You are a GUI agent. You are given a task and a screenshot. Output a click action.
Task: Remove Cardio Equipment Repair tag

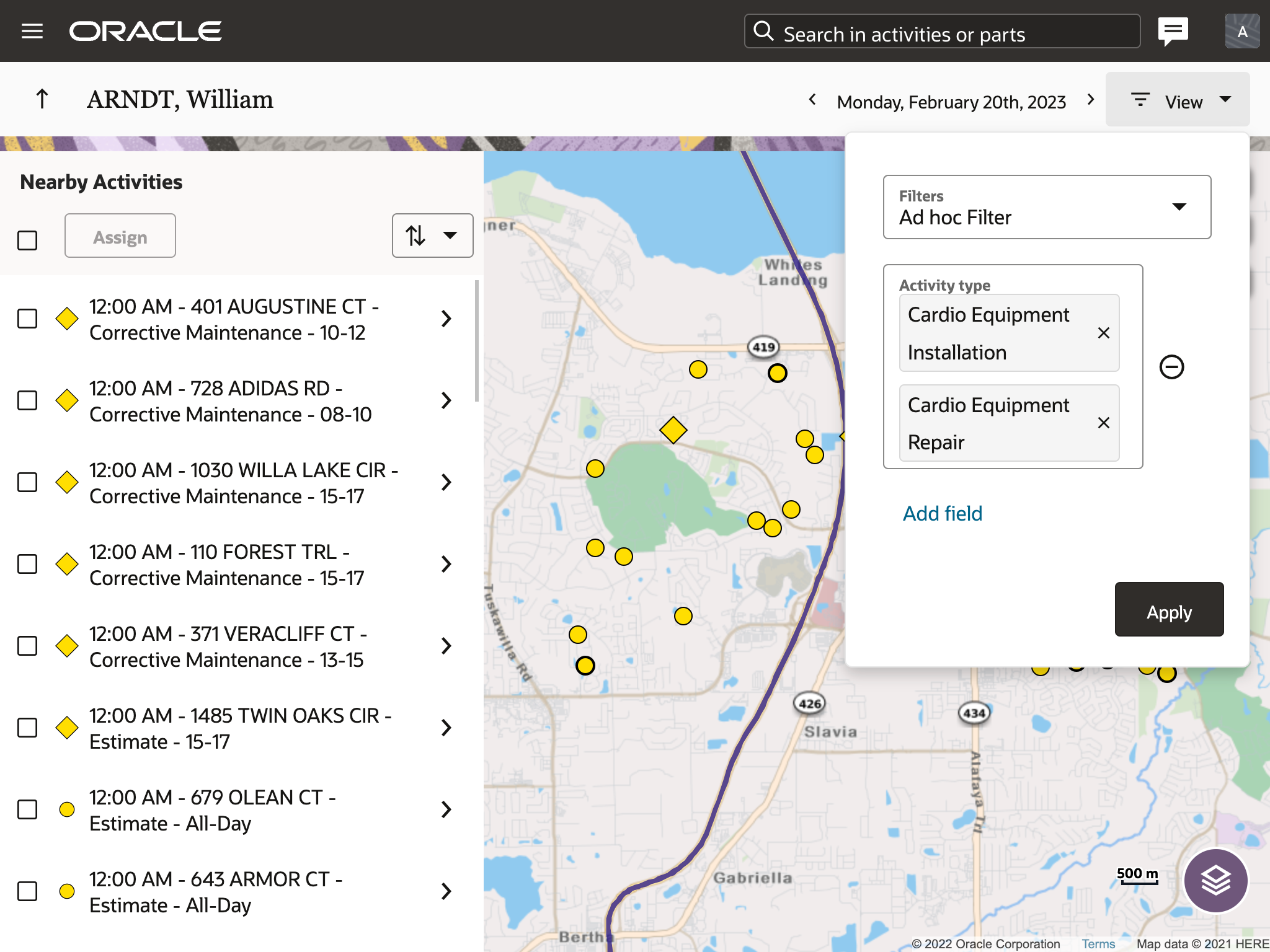(x=1103, y=423)
